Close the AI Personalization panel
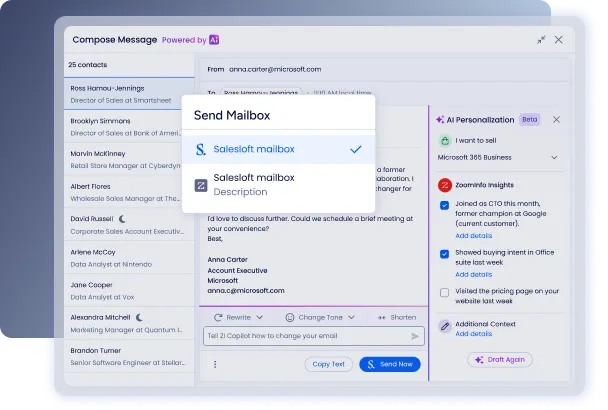 tap(556, 120)
